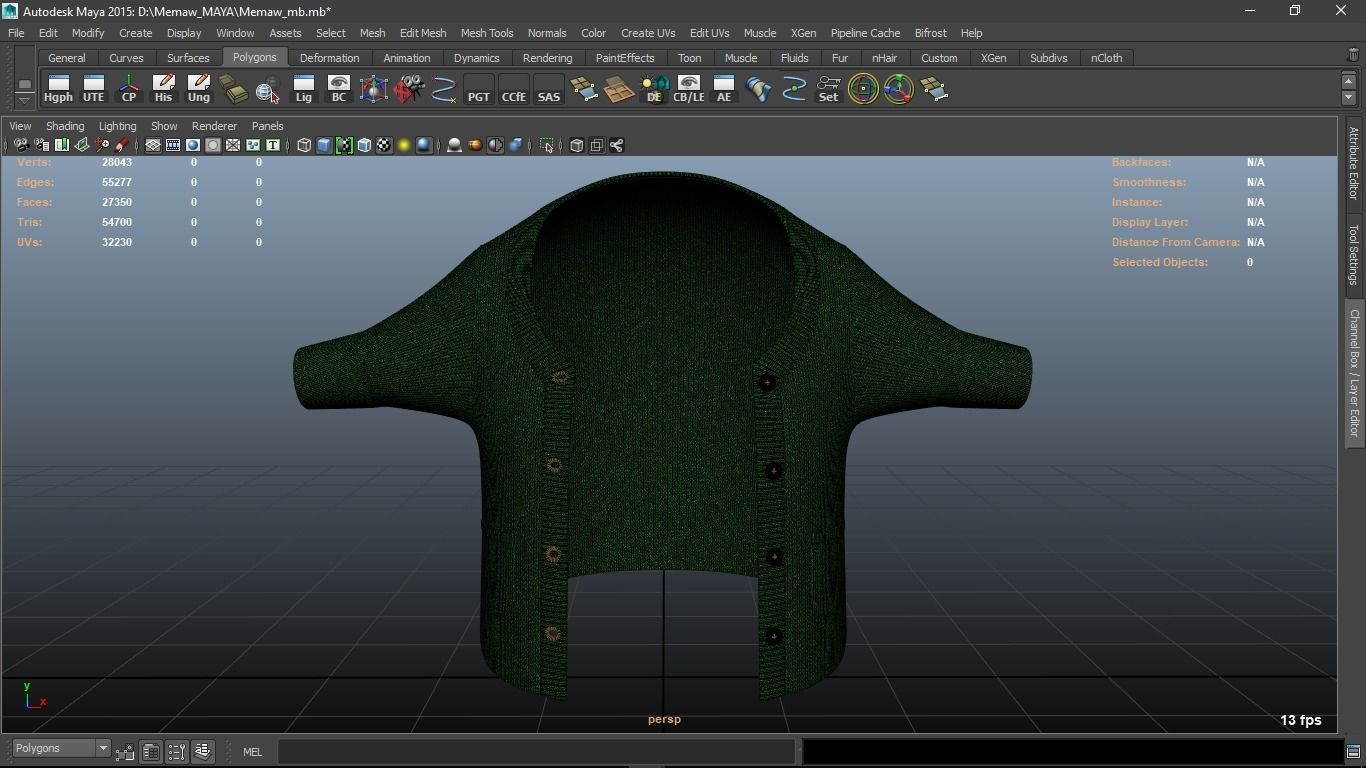Viewport: 1366px width, 768px height.
Task: Open the Polygons menu set dropdown
Action: tap(61, 748)
